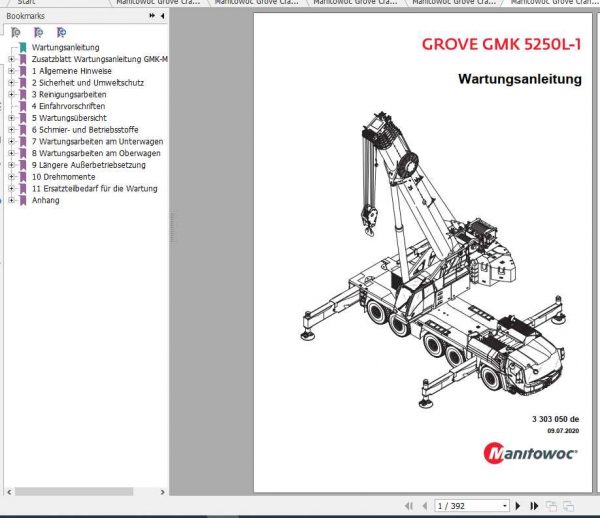
Task: Click the next view icon in bottom bar
Action: [569, 506]
